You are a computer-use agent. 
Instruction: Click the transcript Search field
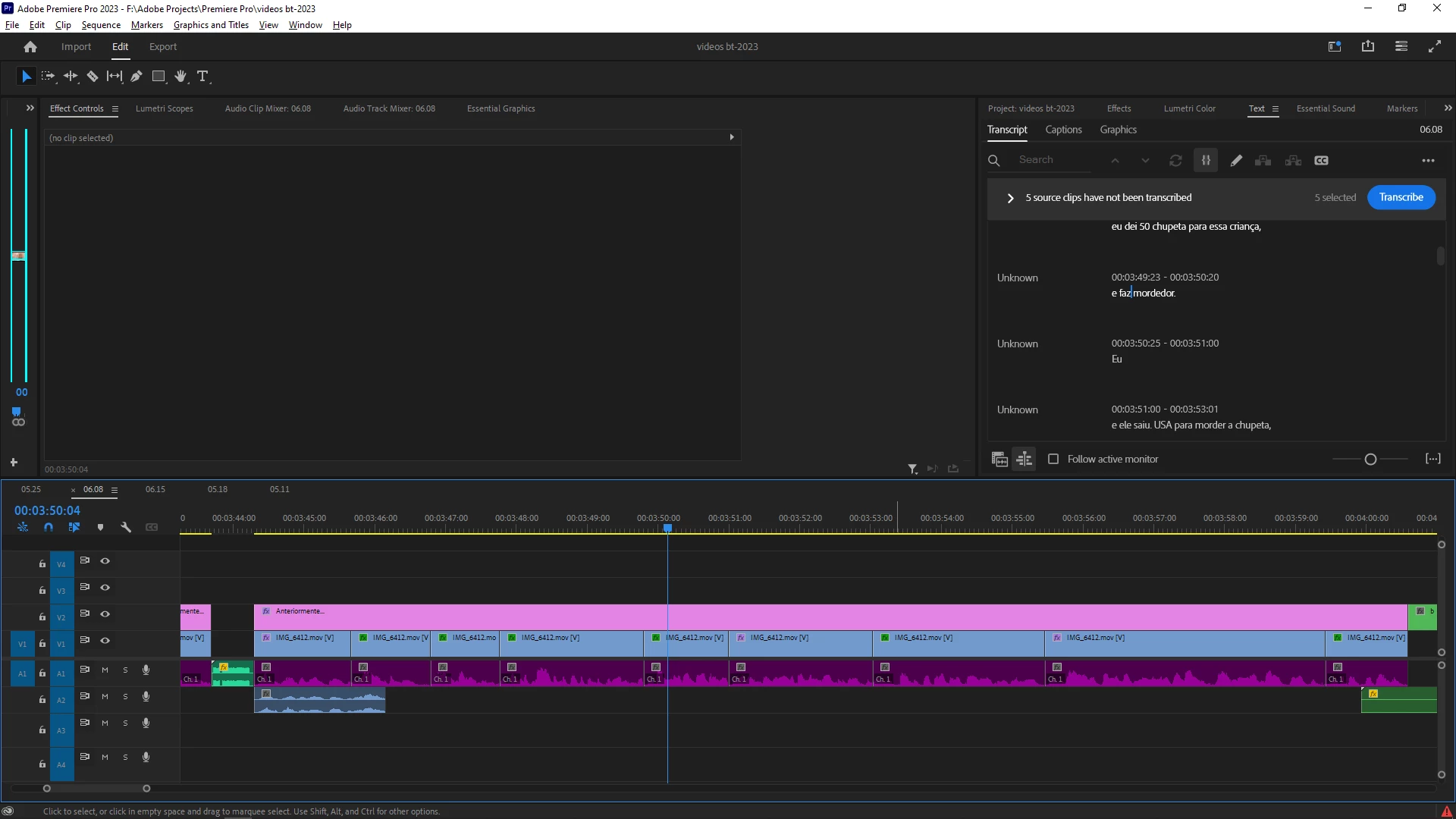[x=1050, y=160]
